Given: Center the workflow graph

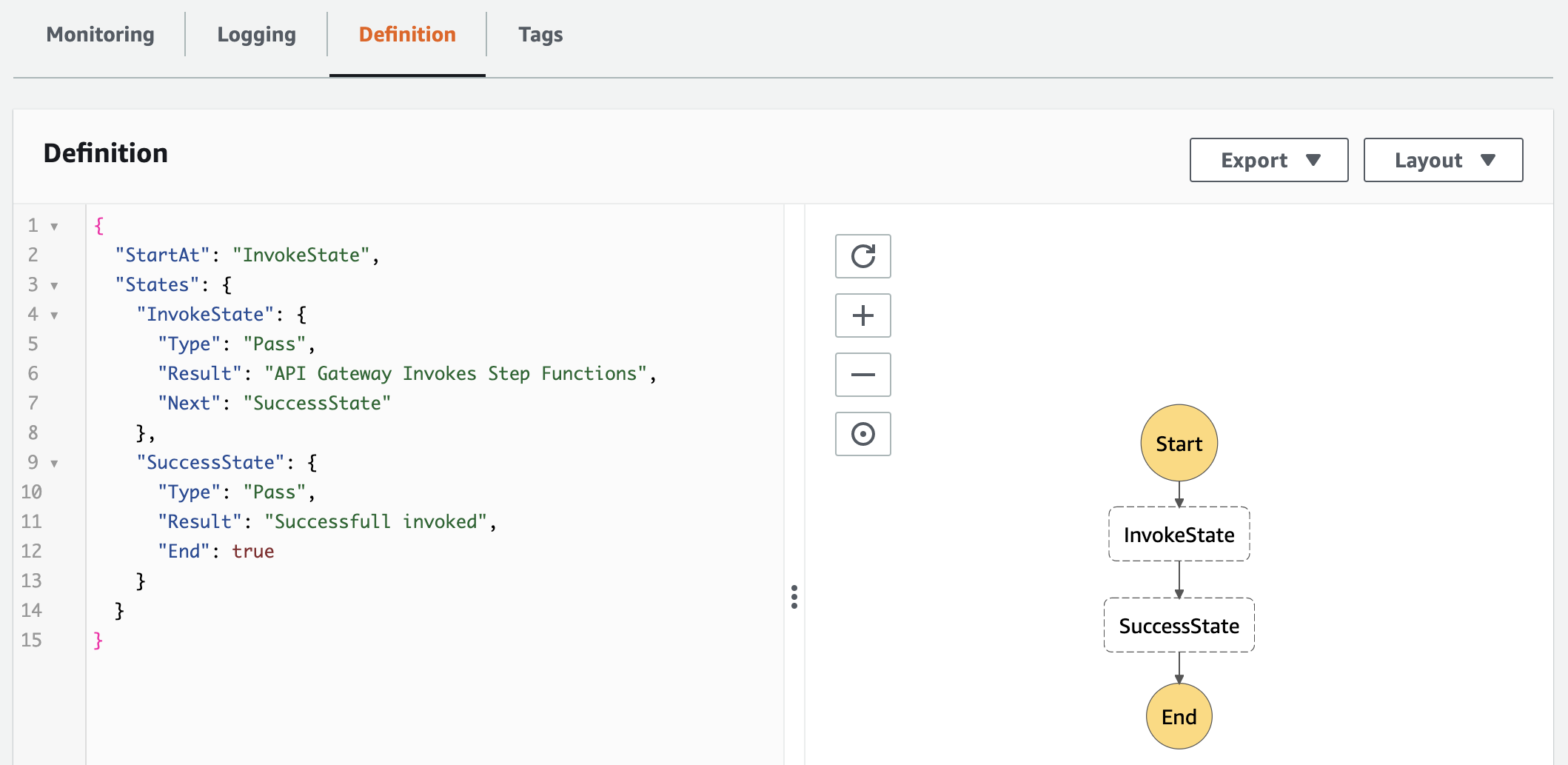Looking at the screenshot, I should pyautogui.click(x=862, y=434).
